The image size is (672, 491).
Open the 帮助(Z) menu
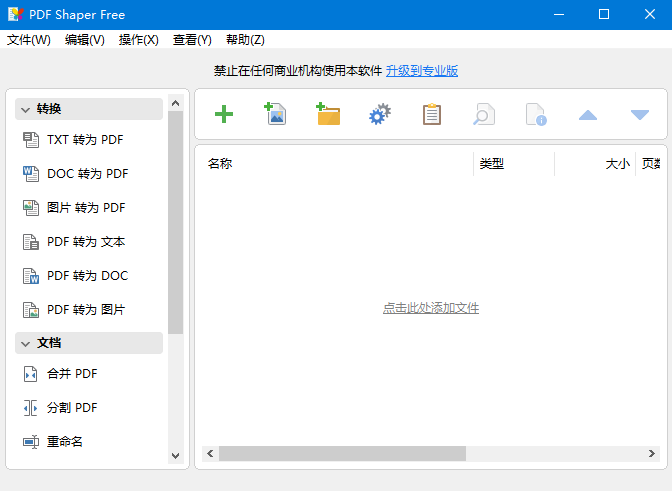pyautogui.click(x=245, y=40)
